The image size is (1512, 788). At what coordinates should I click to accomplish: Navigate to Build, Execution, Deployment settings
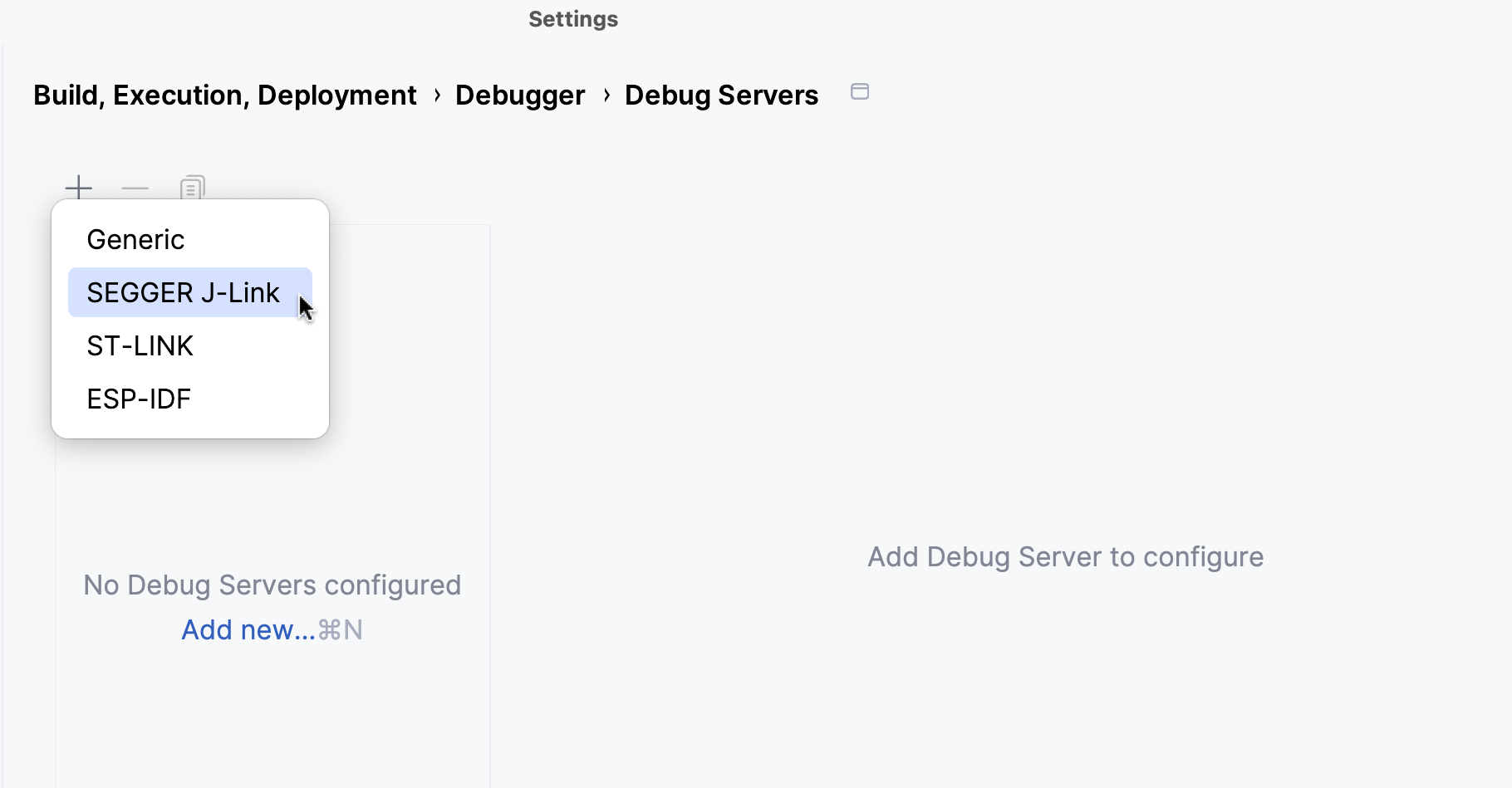click(x=224, y=95)
